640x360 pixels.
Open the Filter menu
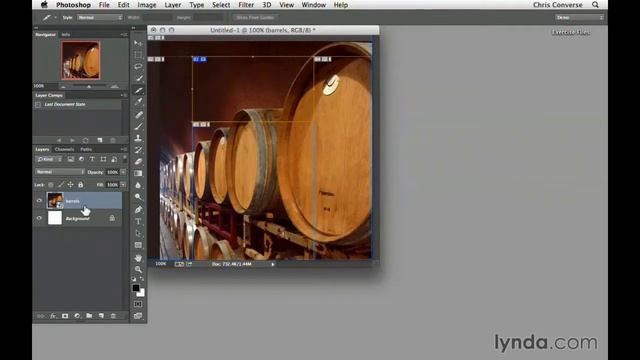[246, 5]
